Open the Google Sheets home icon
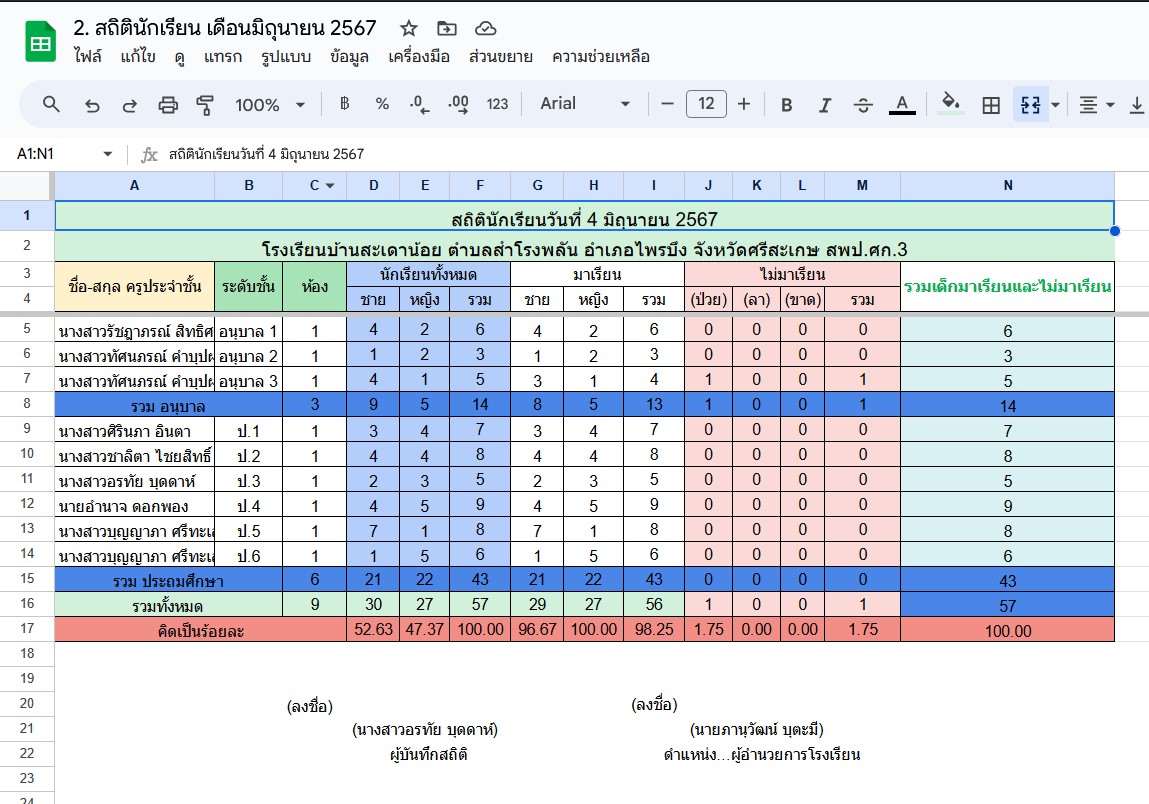Image resolution: width=1149 pixels, height=804 pixels. pos(40,41)
